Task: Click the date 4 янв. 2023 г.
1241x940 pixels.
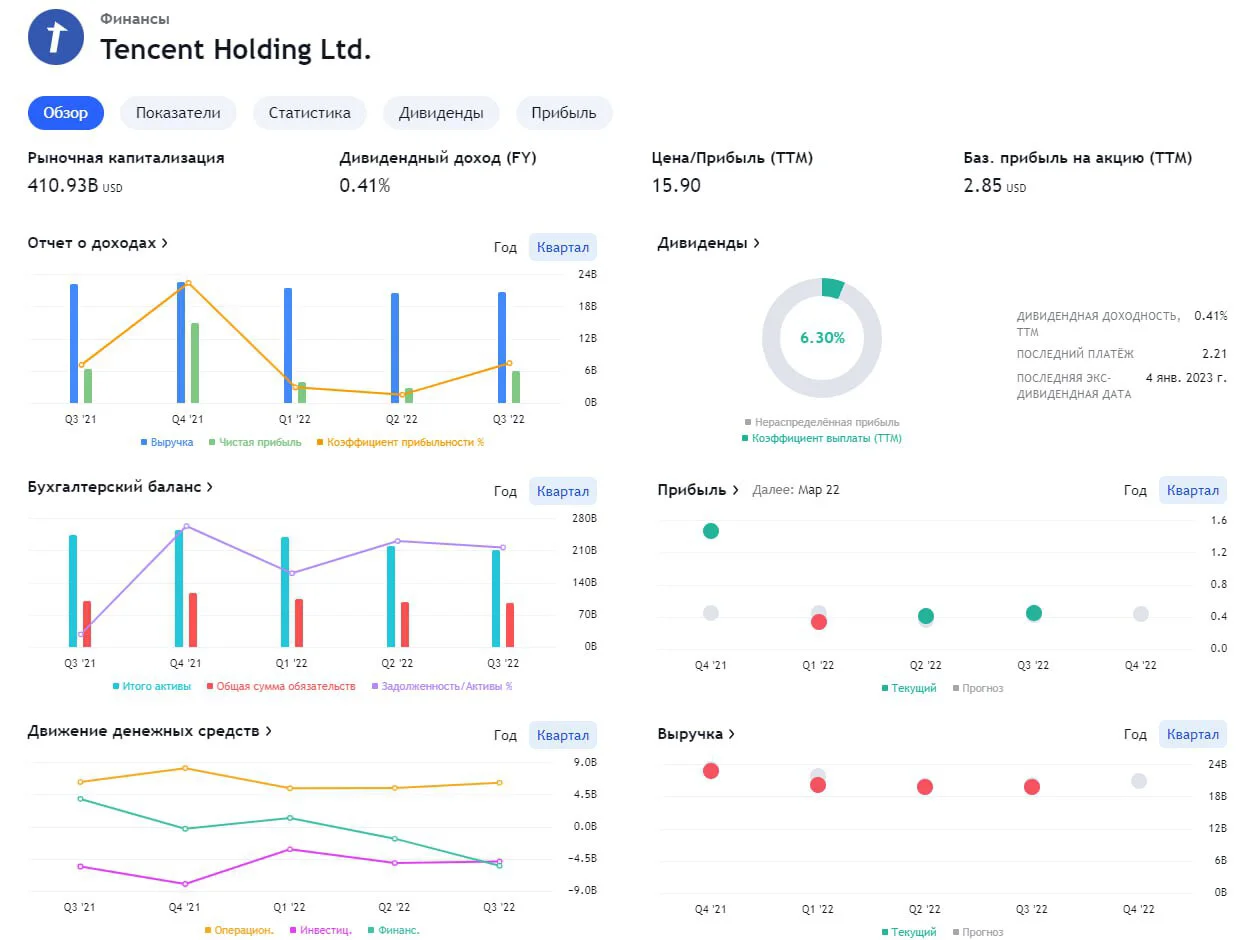Action: (x=1187, y=378)
